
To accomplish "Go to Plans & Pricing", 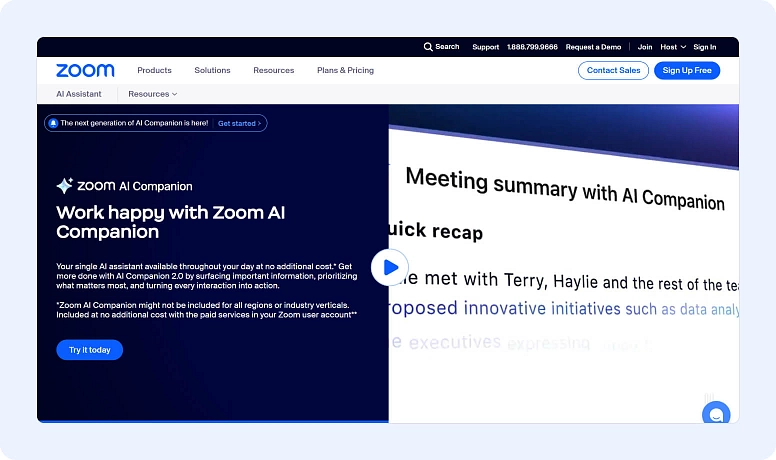I will [x=345, y=70].
